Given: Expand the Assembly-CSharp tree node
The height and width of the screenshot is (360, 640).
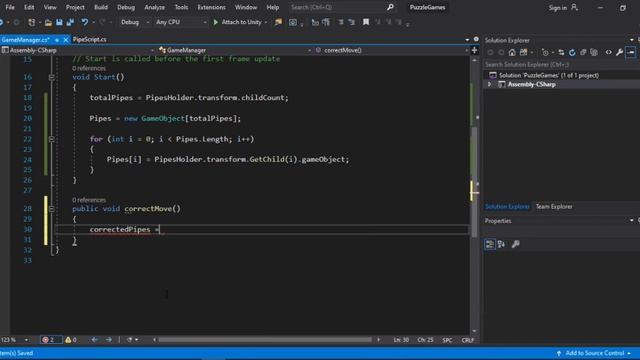Looking at the screenshot, I should point(489,84).
